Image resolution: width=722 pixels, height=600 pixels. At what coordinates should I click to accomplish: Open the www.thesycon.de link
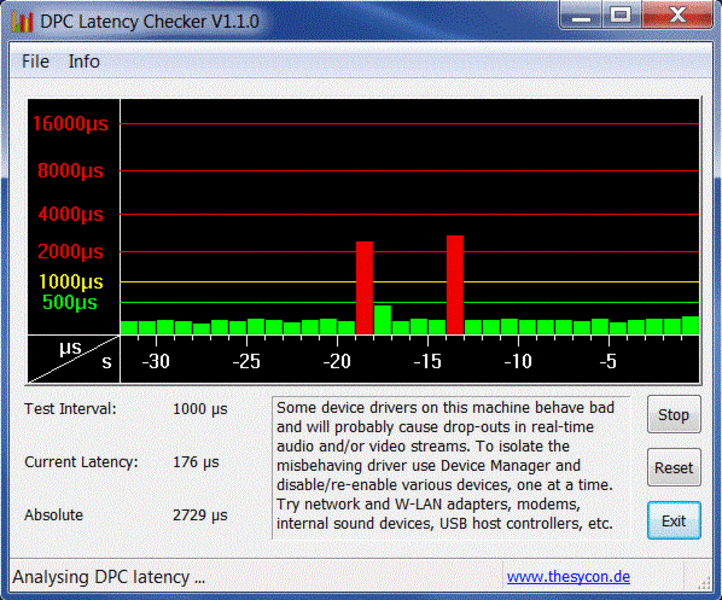click(568, 577)
